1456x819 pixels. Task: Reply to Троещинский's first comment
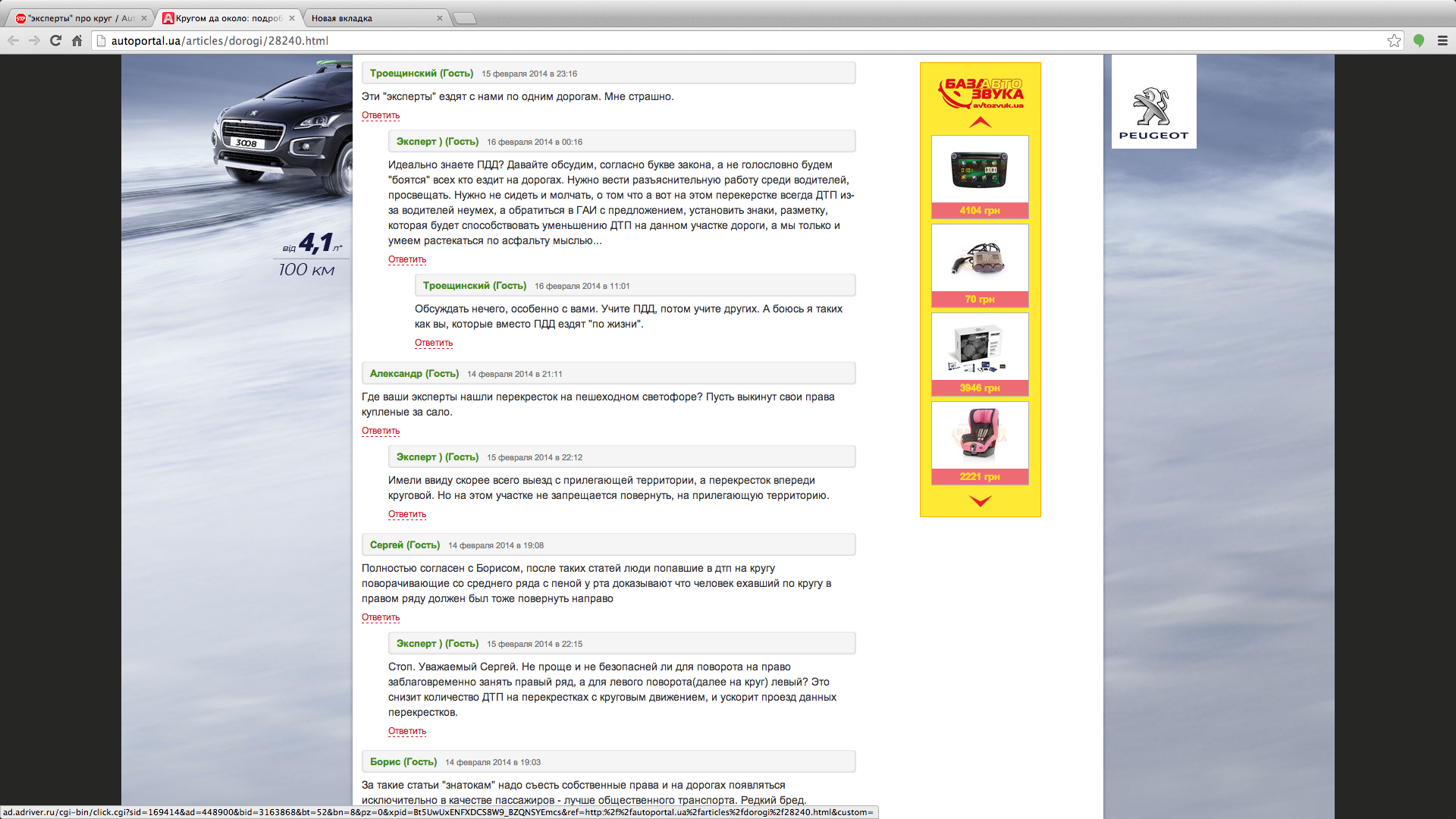(x=380, y=115)
